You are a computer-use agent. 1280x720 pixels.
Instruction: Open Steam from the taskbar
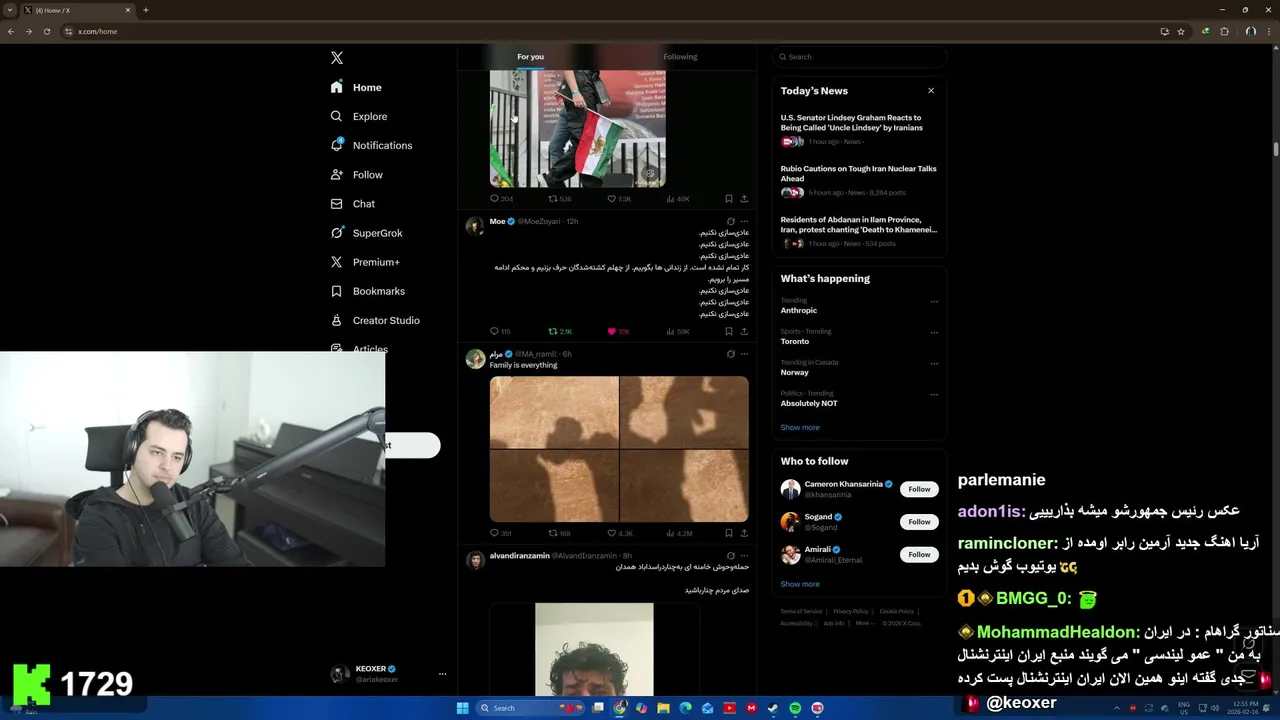[x=773, y=708]
